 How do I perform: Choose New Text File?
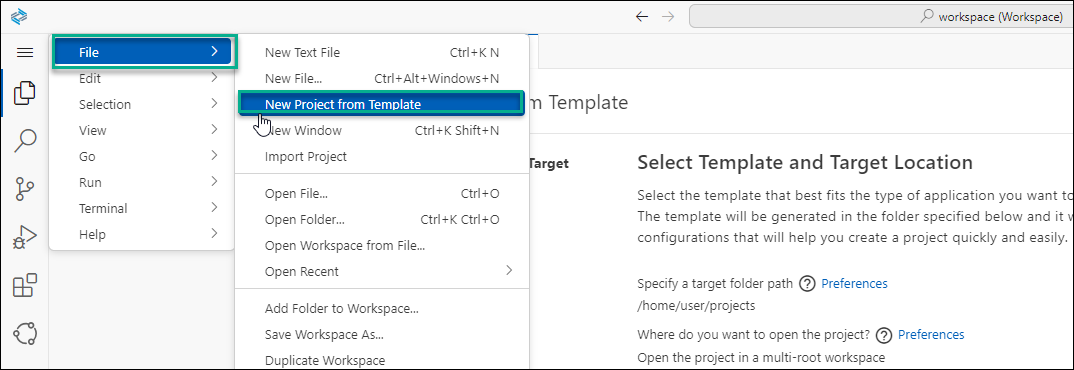coord(382,52)
